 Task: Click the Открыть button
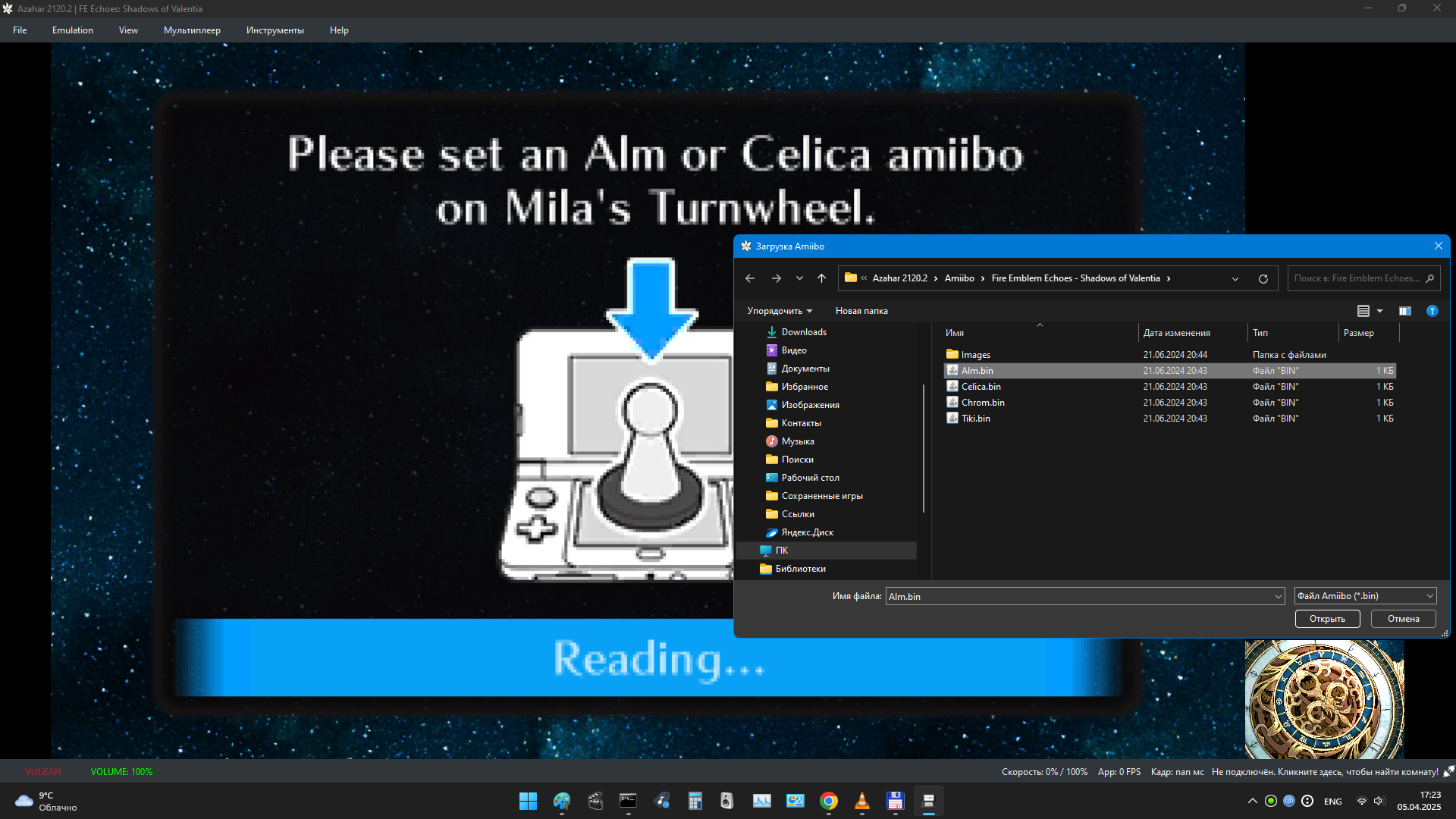coord(1327,619)
